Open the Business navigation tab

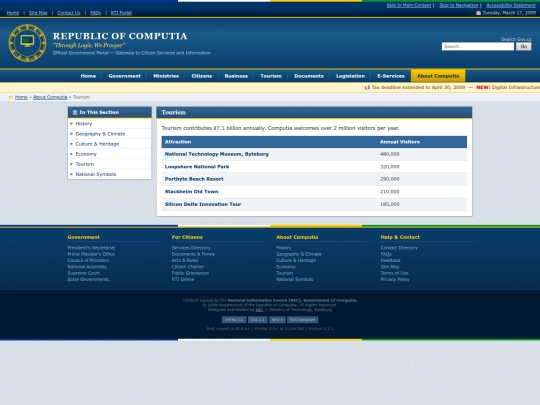coord(236,76)
